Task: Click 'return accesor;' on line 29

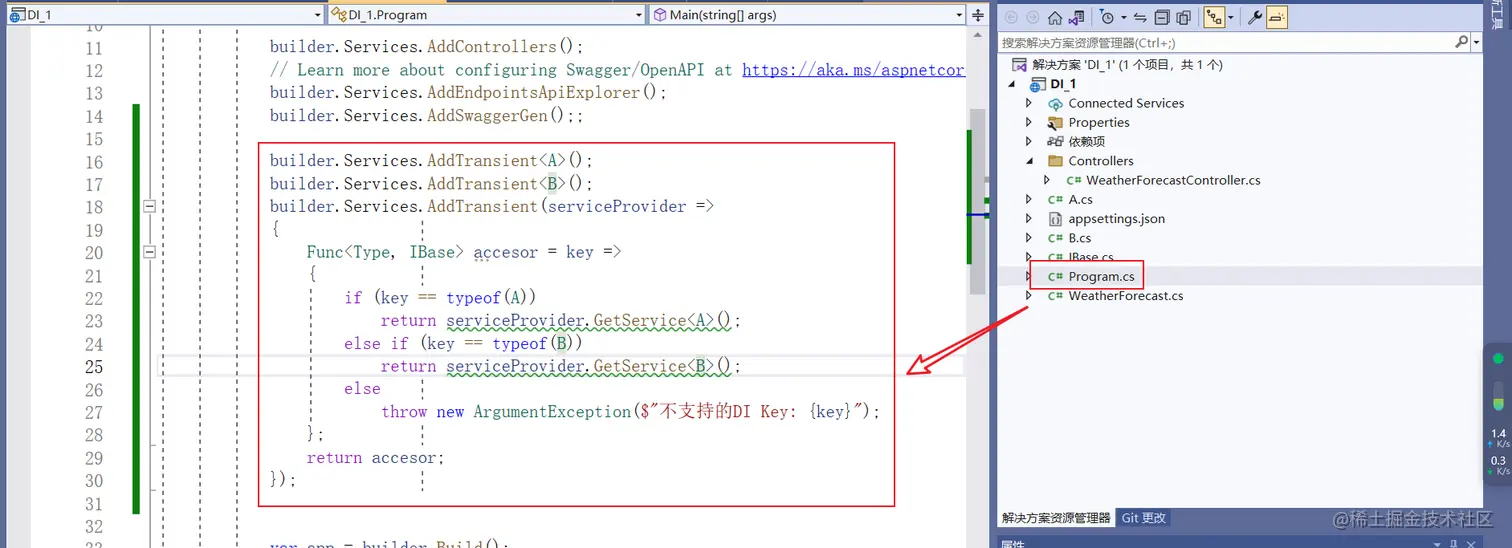Action: [x=375, y=458]
